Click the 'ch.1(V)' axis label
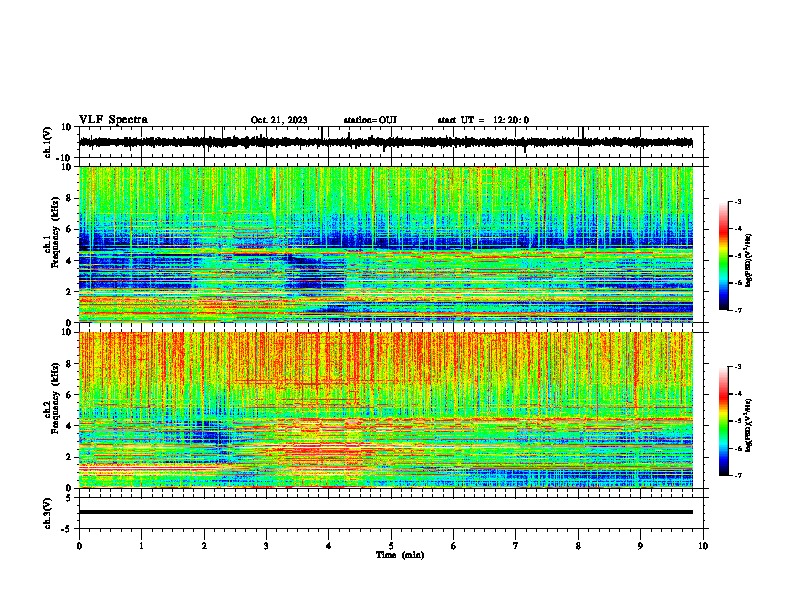This screenshot has height=612, width=792. [48, 142]
